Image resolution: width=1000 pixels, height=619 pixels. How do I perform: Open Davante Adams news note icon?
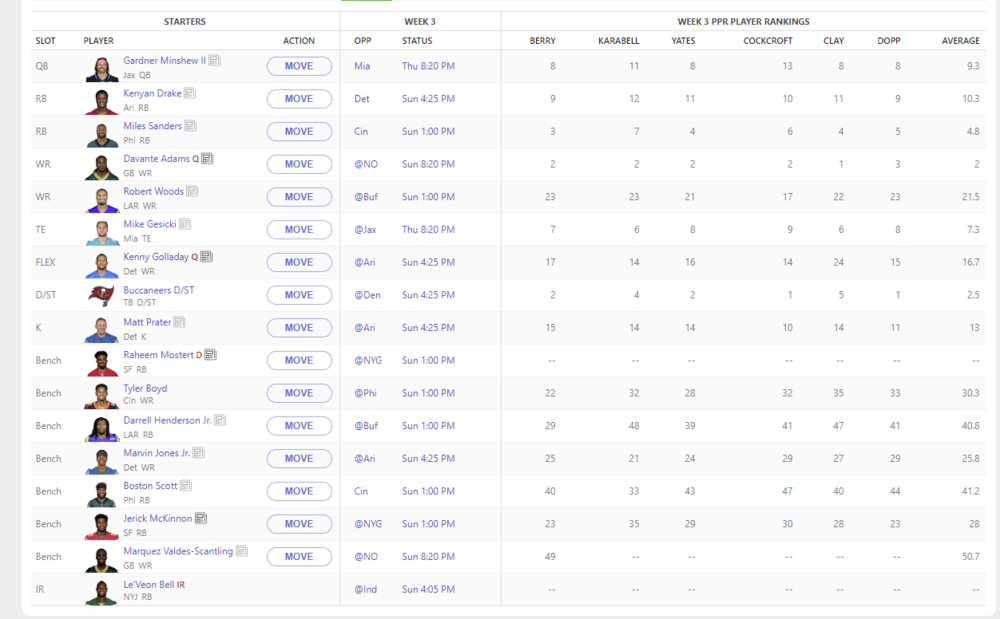coord(207,158)
